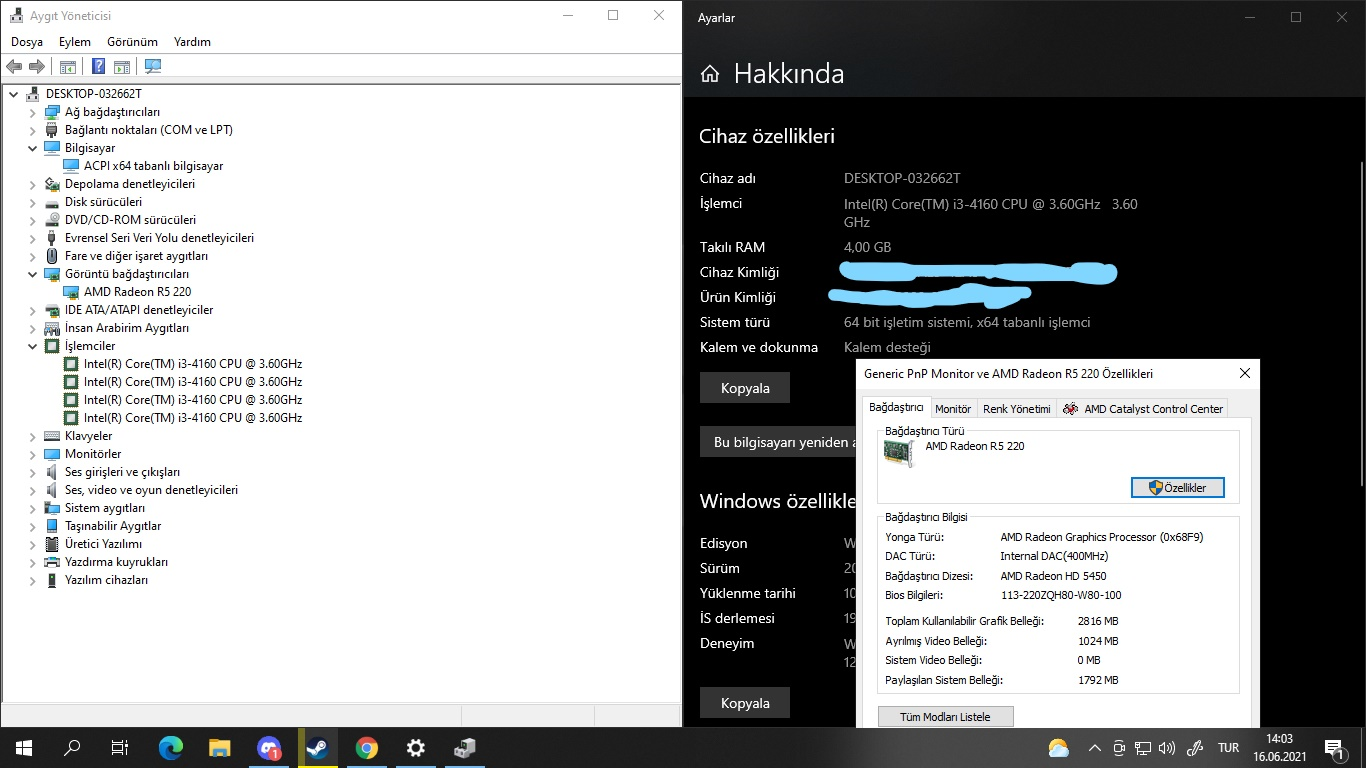Collapse the Bilgisayar node arrow

coord(32,148)
